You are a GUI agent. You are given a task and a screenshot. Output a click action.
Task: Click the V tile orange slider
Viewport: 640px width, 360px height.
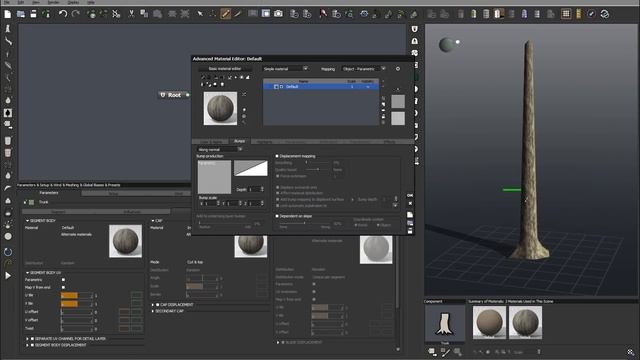click(76, 304)
